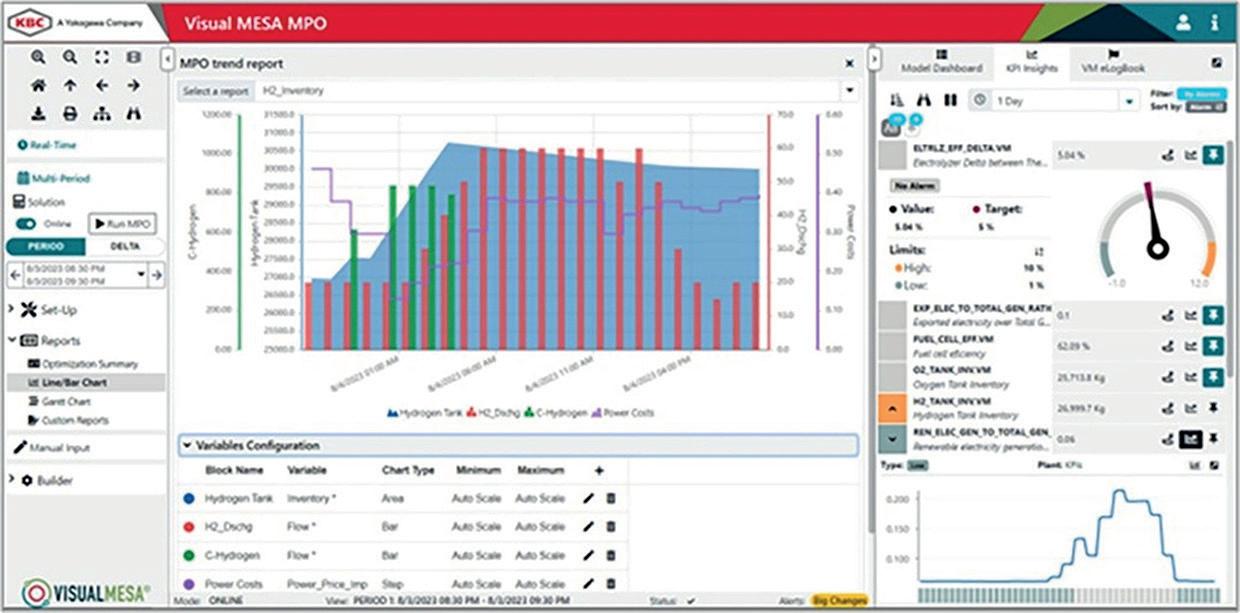Toggle Hydrogen Tank series in chart legend
This screenshot has width=1240, height=613.
click(424, 412)
